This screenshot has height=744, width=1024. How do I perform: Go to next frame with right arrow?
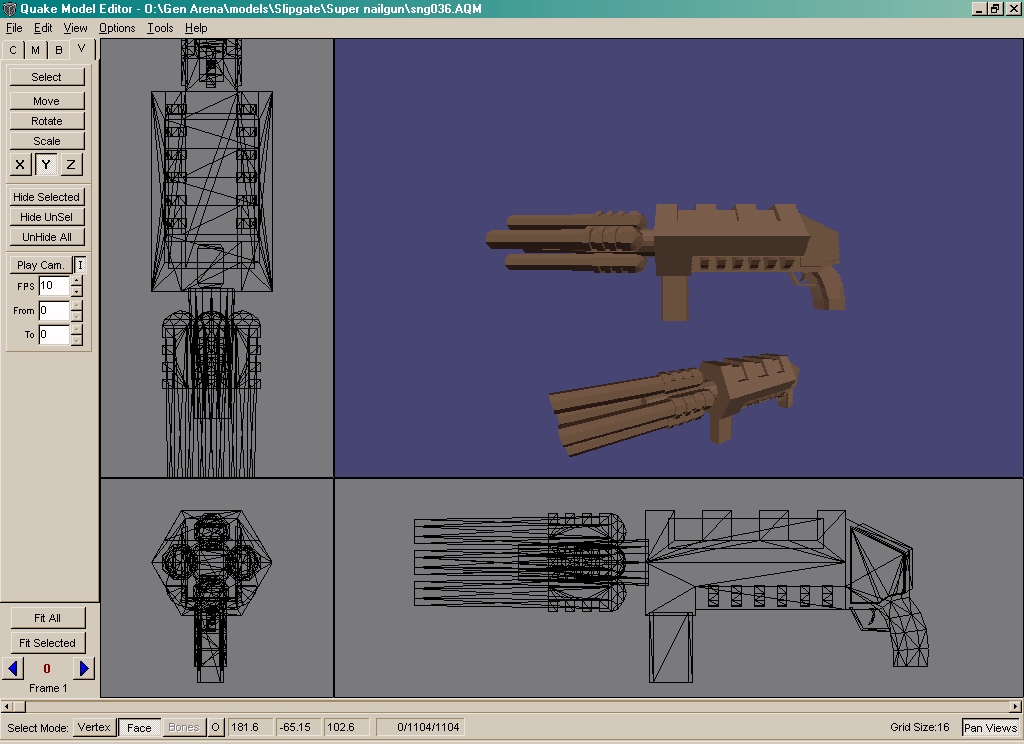[84, 668]
